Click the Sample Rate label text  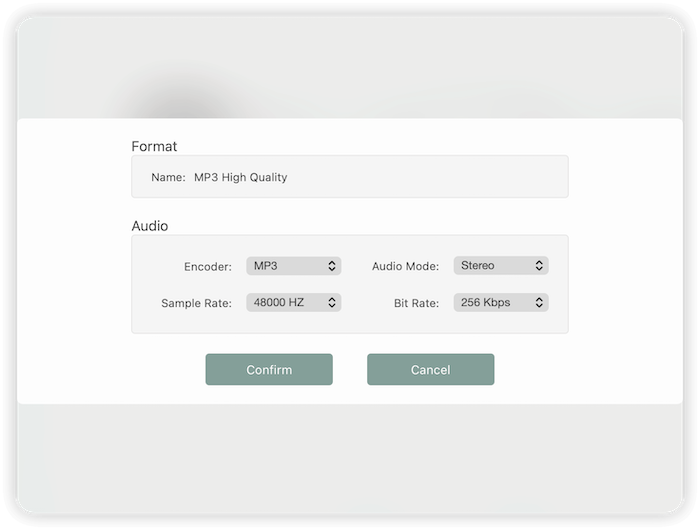tap(196, 303)
